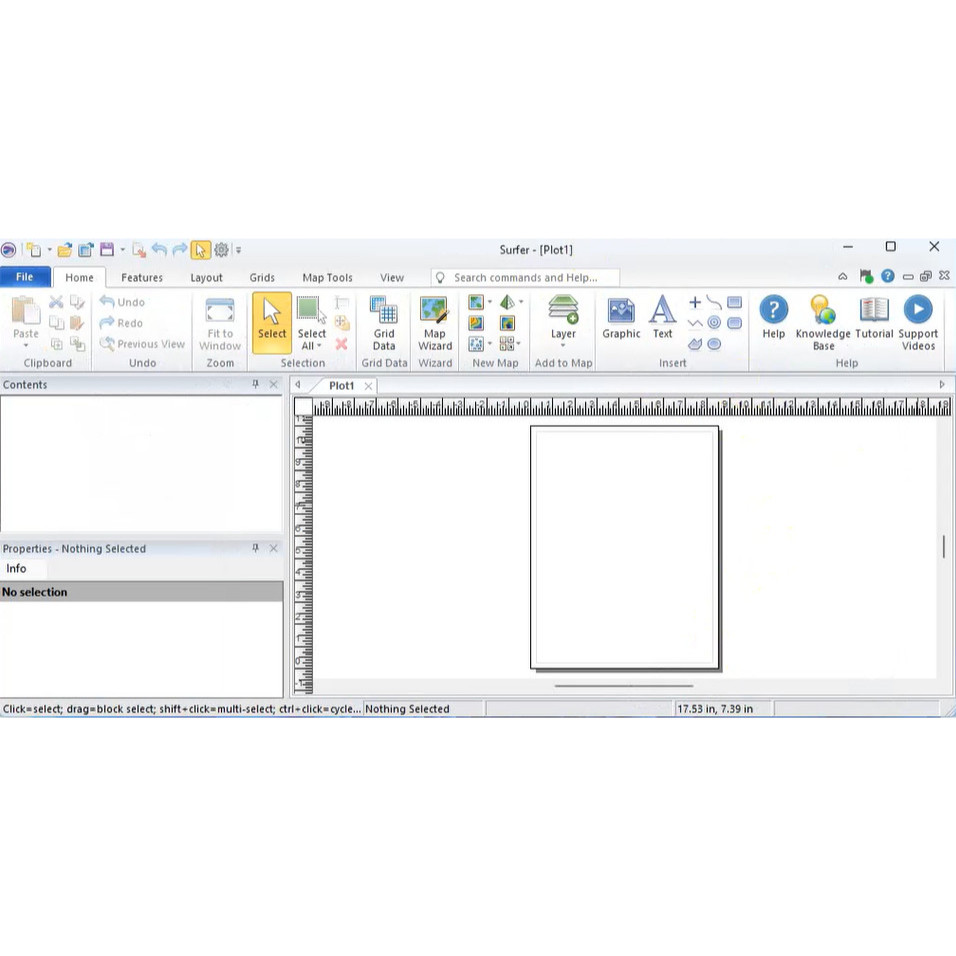Expand the contour map dropdown arrow
The width and height of the screenshot is (956, 956).
(490, 302)
